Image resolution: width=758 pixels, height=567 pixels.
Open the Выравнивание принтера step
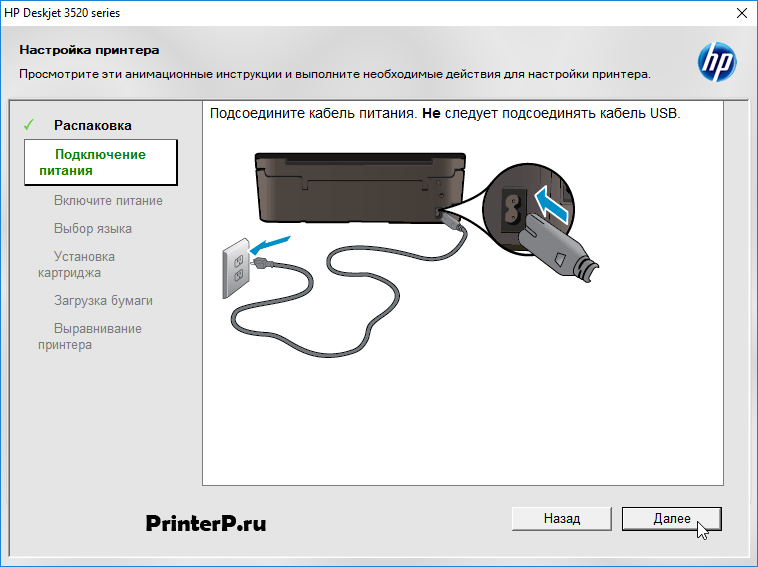pyautogui.click(x=90, y=336)
